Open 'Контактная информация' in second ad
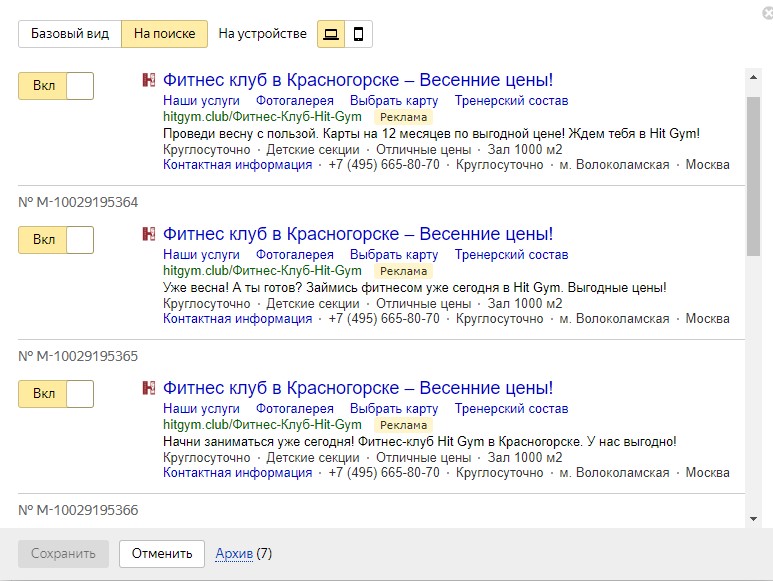 pos(238,318)
